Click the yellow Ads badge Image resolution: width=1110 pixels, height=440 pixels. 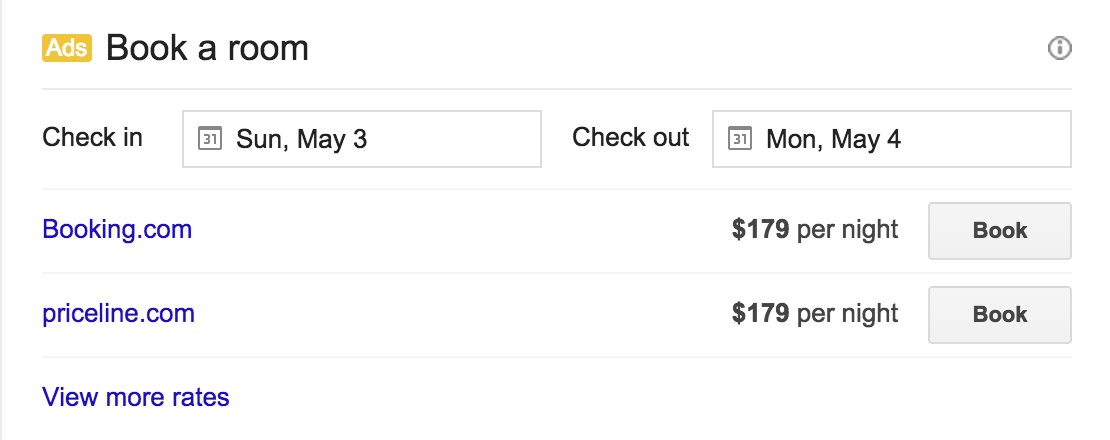(67, 48)
